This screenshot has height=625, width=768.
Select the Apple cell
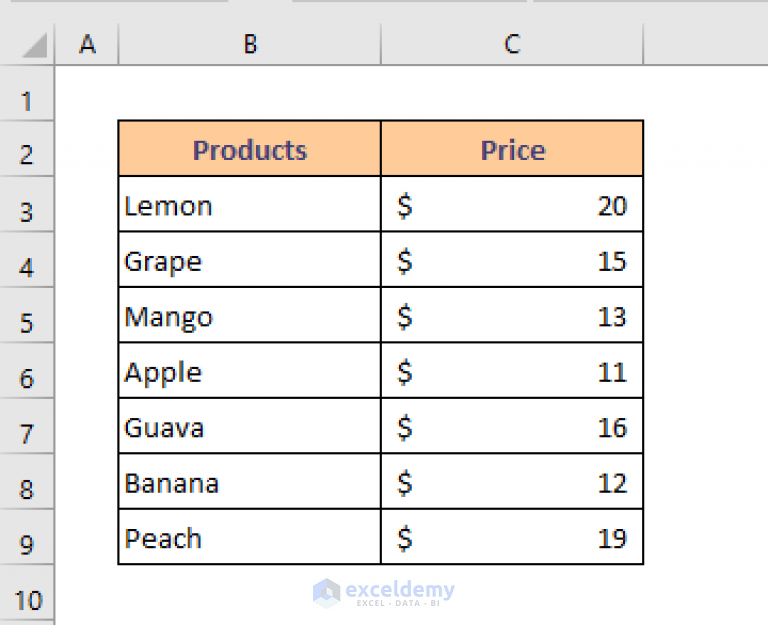coord(250,371)
